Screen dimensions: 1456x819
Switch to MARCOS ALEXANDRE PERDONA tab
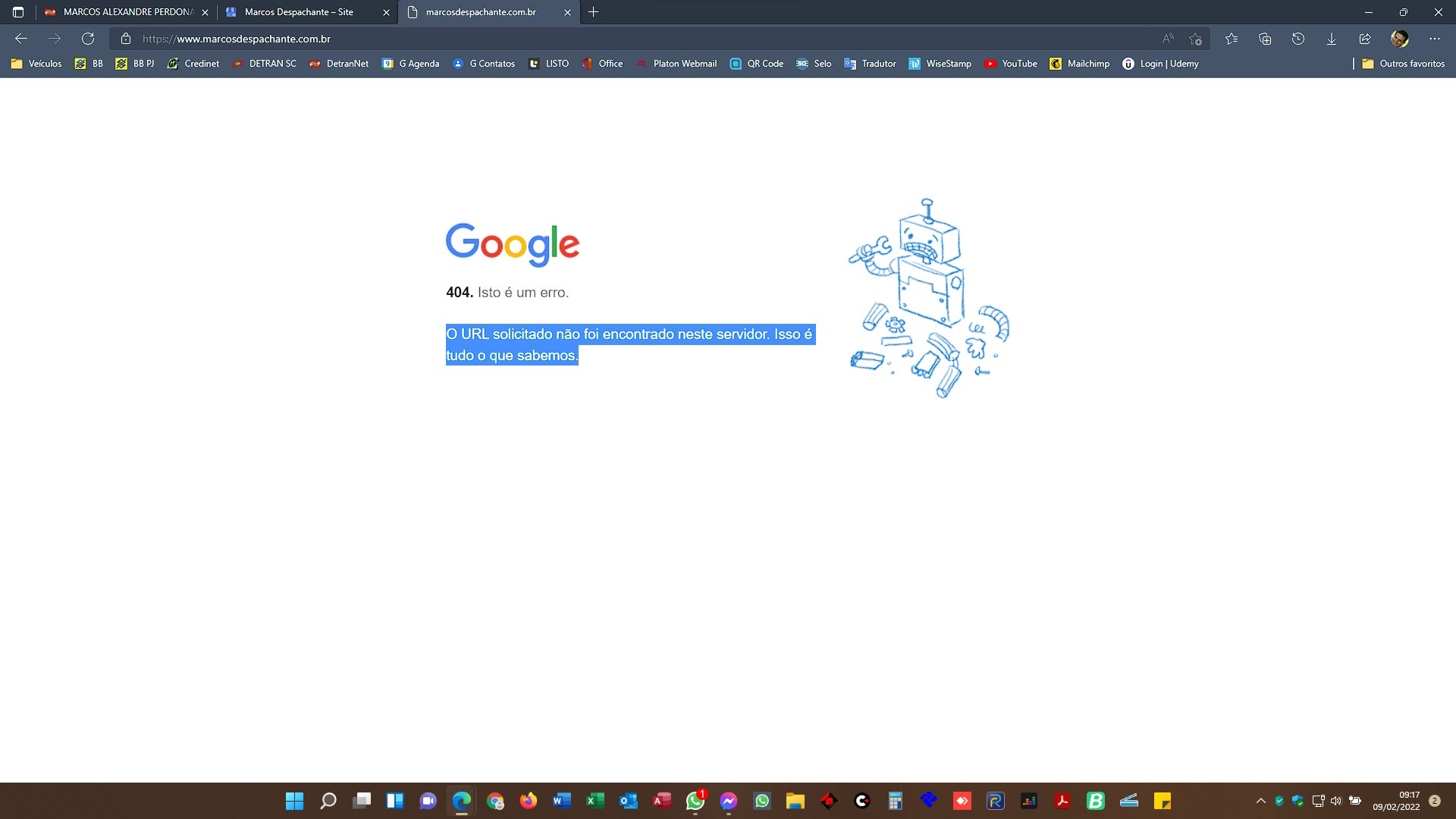pos(120,12)
